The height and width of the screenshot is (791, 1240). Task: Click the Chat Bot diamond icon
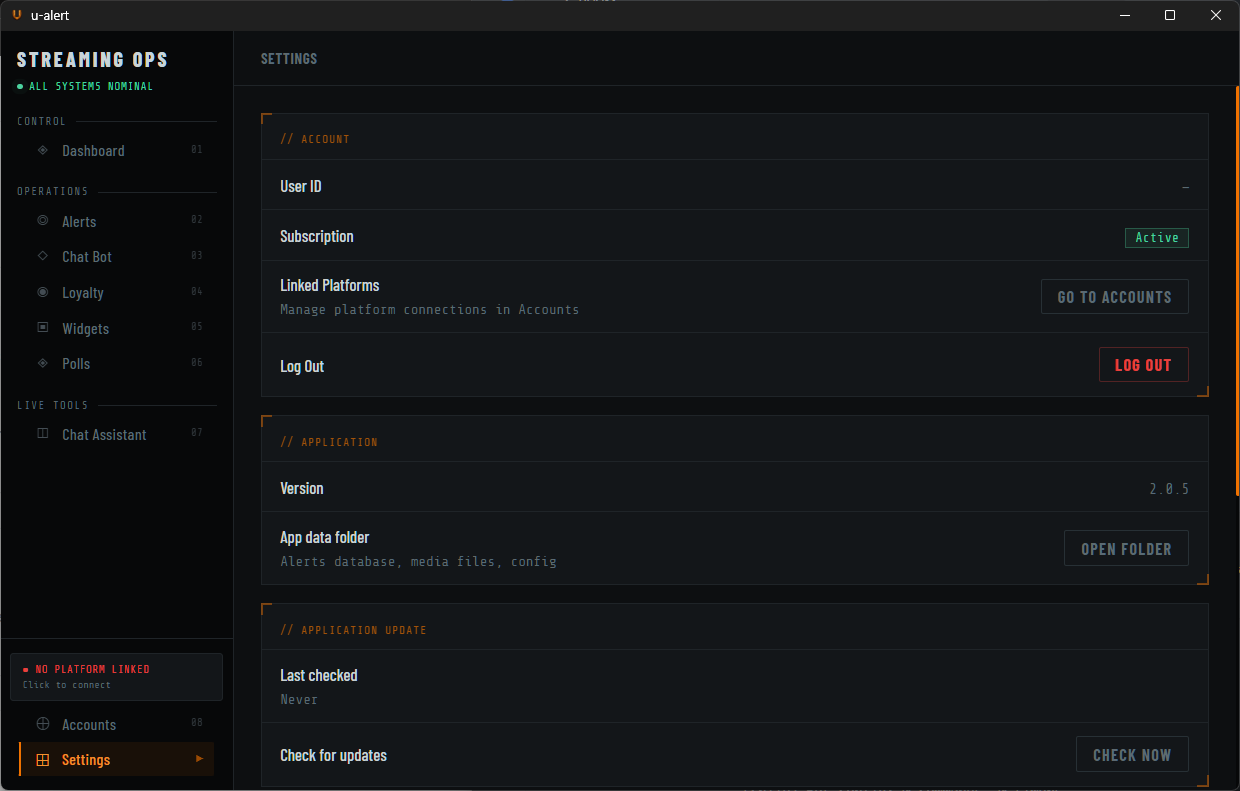[42, 256]
